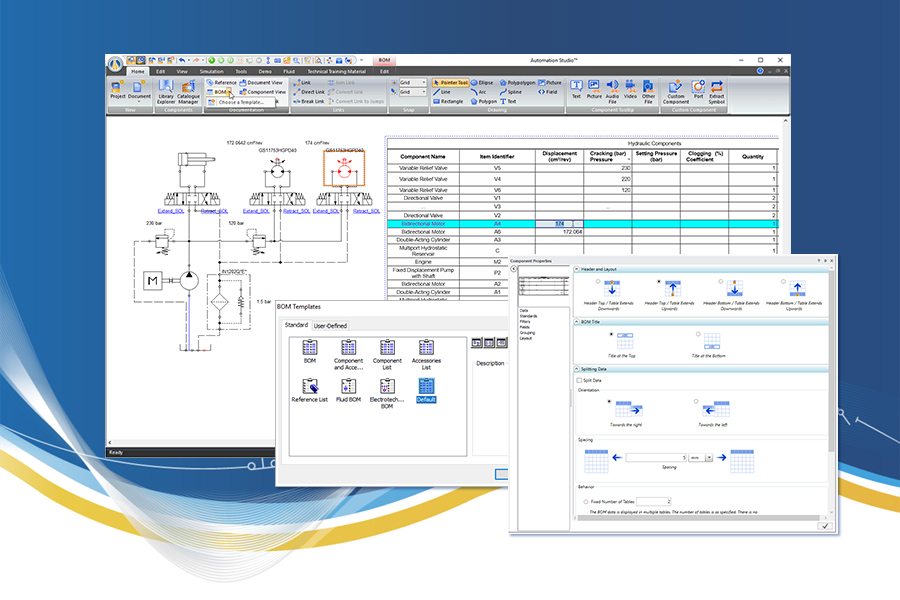Add a Port to custom component
Screen dimensions: 900x600
(698, 90)
